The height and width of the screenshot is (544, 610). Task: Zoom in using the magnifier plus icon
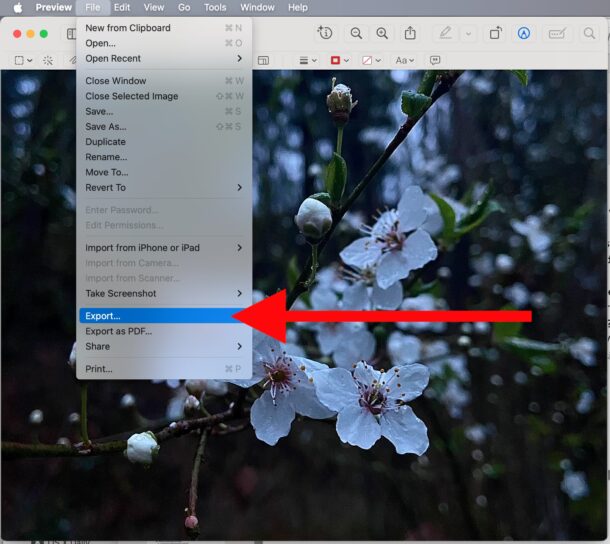click(382, 33)
